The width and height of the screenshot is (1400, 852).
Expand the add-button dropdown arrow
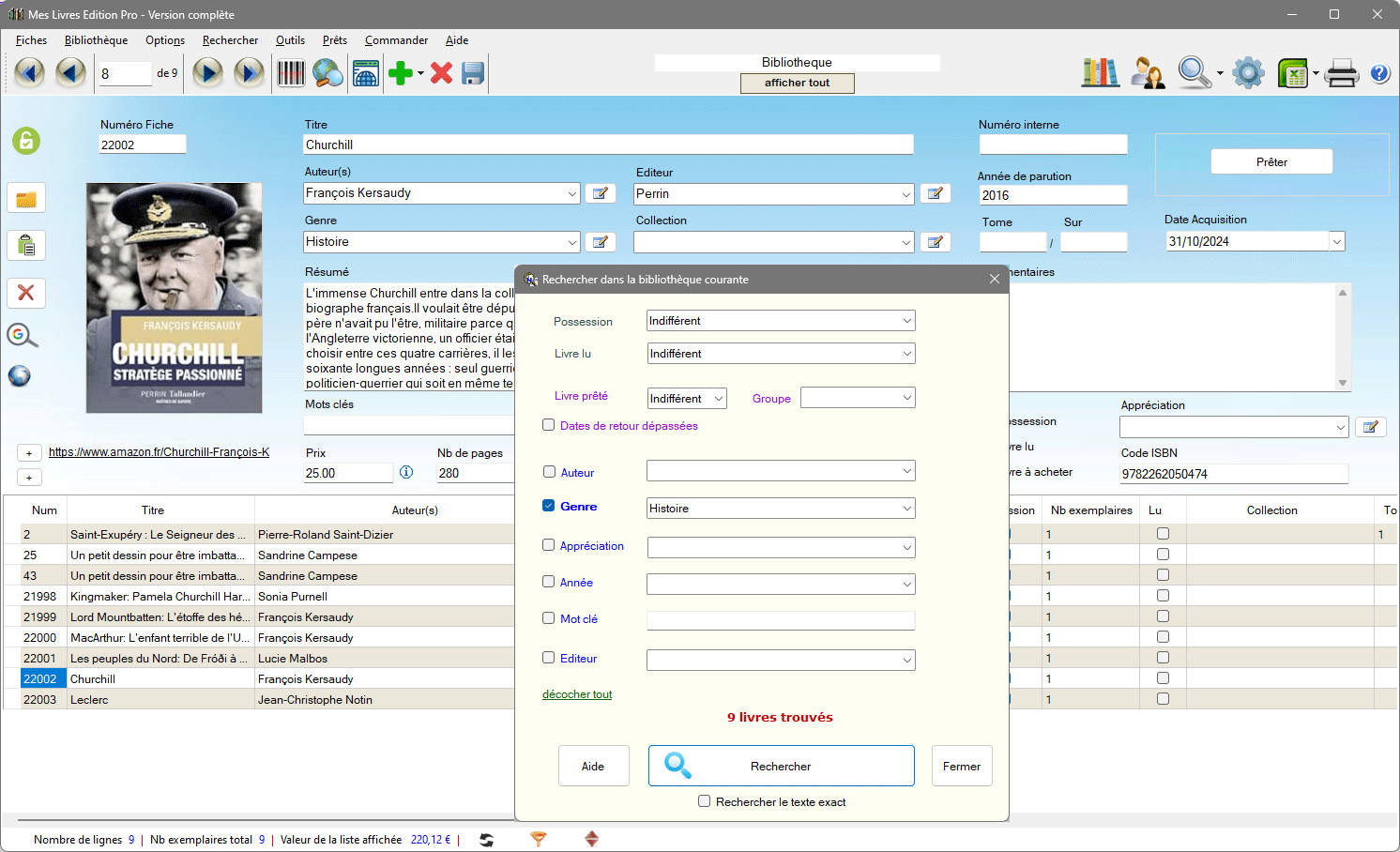pos(420,73)
